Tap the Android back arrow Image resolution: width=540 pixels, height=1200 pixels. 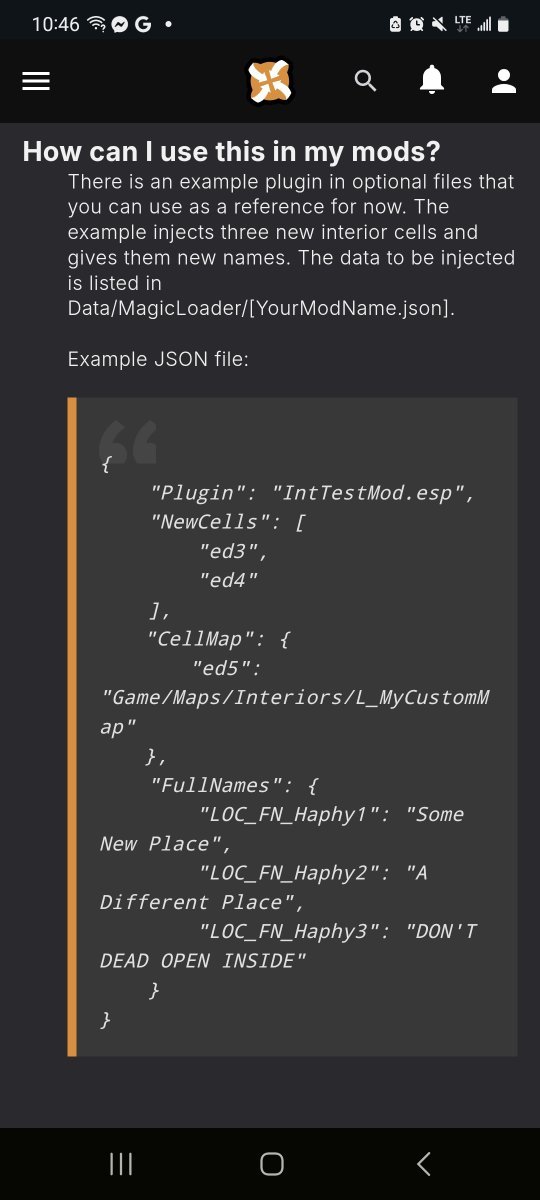pyautogui.click(x=423, y=1163)
